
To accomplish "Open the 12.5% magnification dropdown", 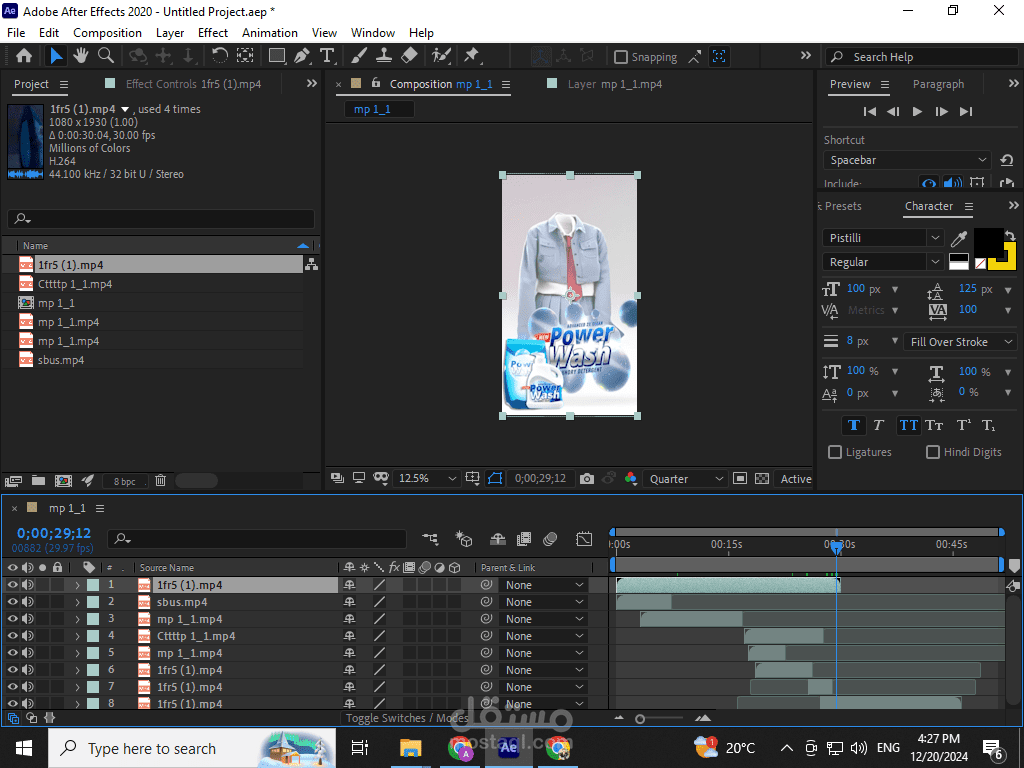I will [x=426, y=479].
